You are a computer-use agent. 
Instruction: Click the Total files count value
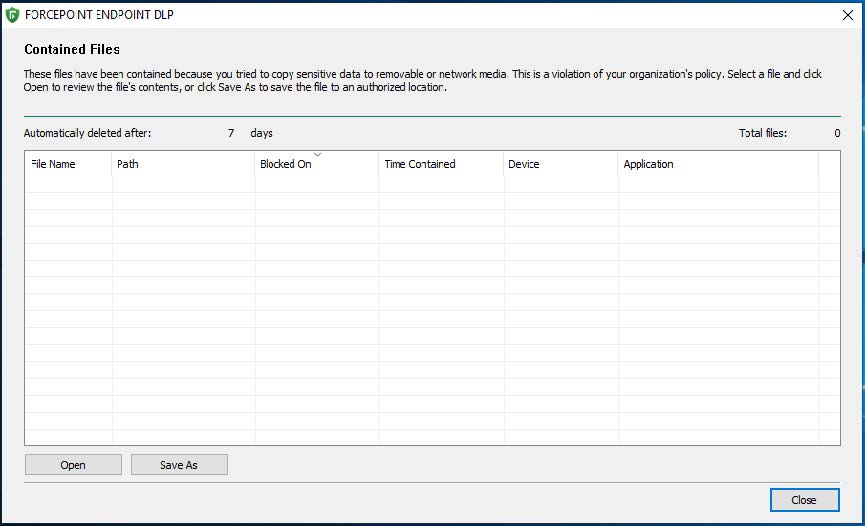point(836,133)
